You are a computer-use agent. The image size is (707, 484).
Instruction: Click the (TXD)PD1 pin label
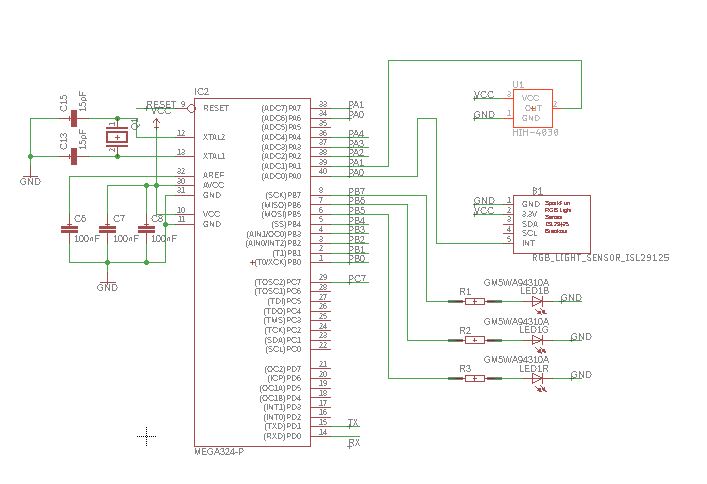(282, 426)
